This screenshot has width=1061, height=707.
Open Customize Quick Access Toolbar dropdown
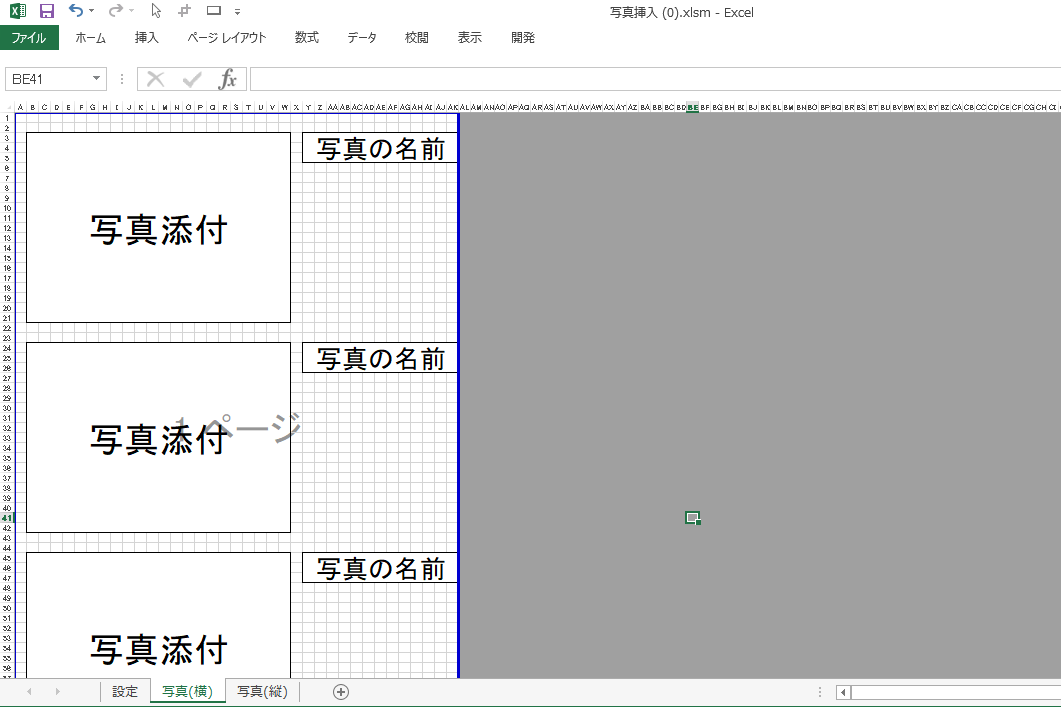[x=238, y=12]
